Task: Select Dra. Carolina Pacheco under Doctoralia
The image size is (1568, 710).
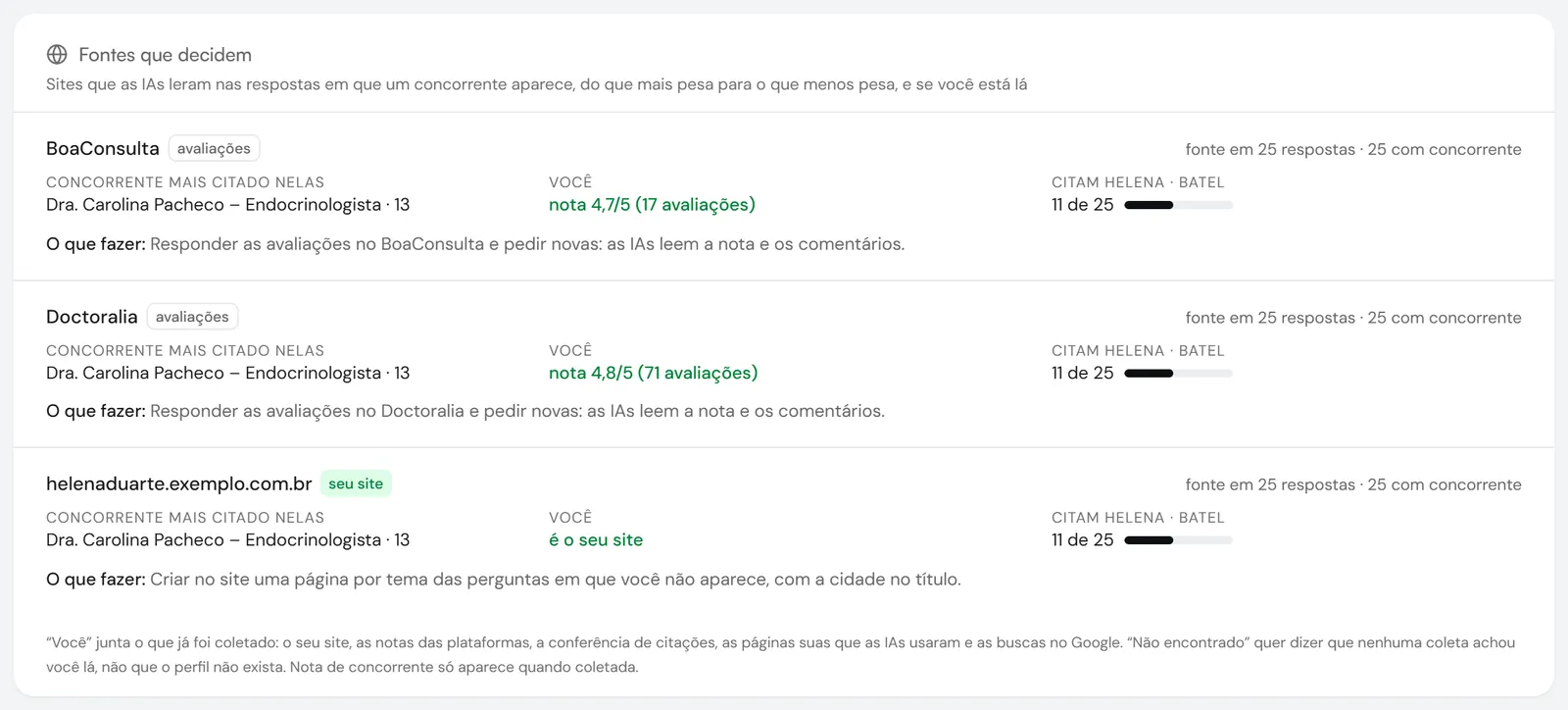Action: 227,373
